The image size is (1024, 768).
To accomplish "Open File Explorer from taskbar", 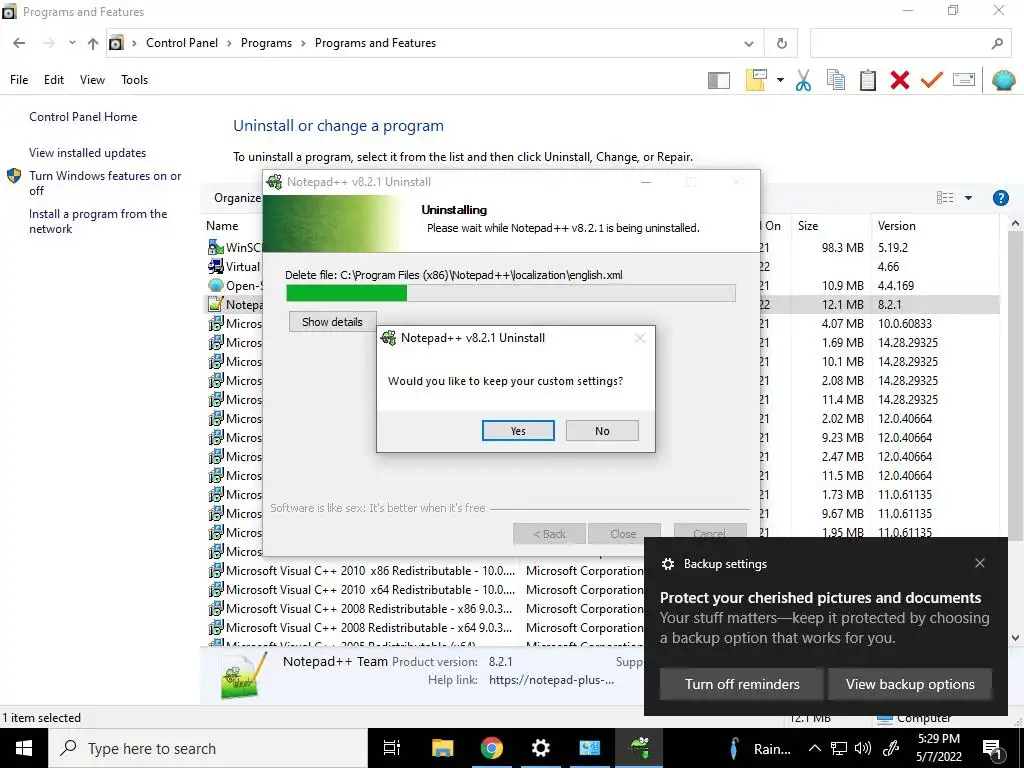I will click(442, 748).
